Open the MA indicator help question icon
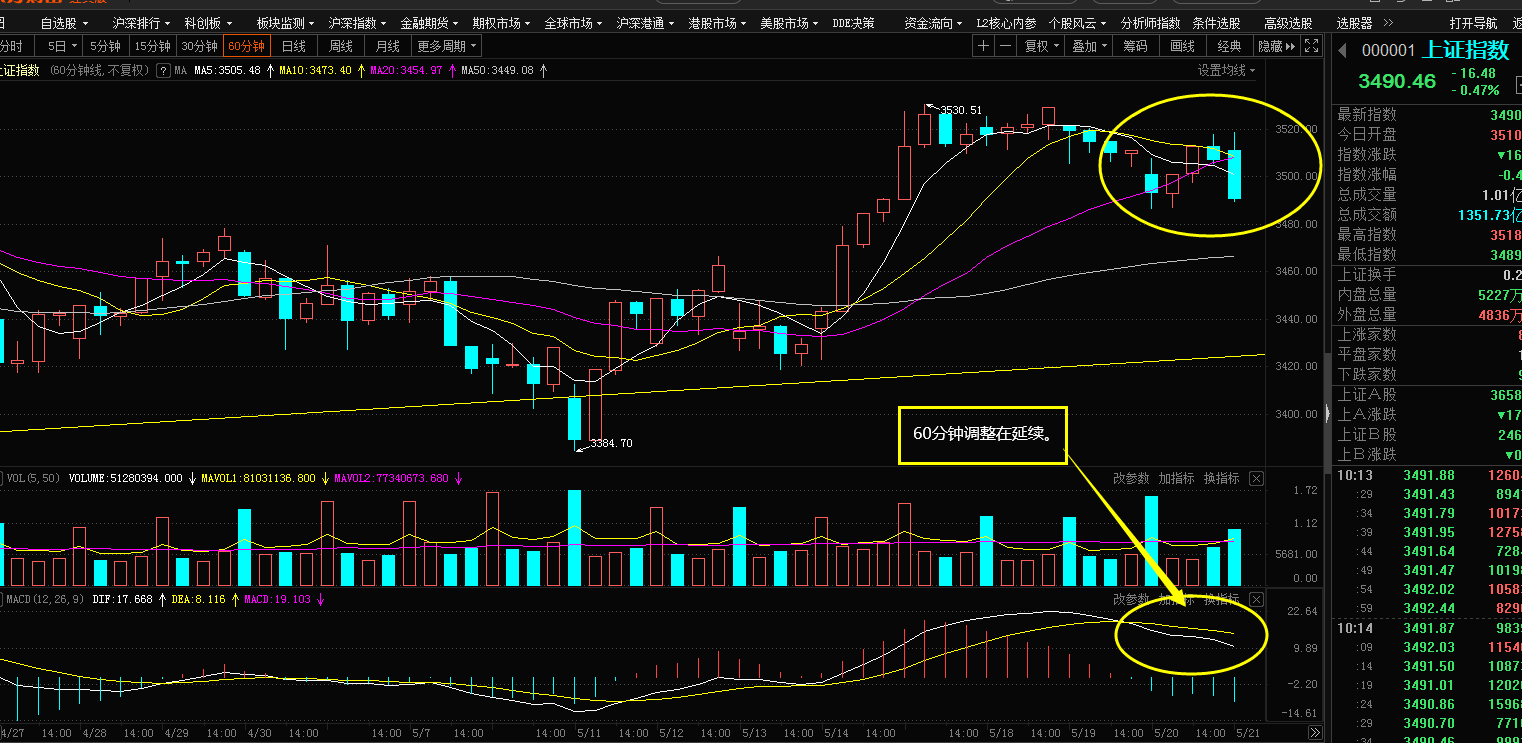This screenshot has width=1522, height=743. click(162, 70)
